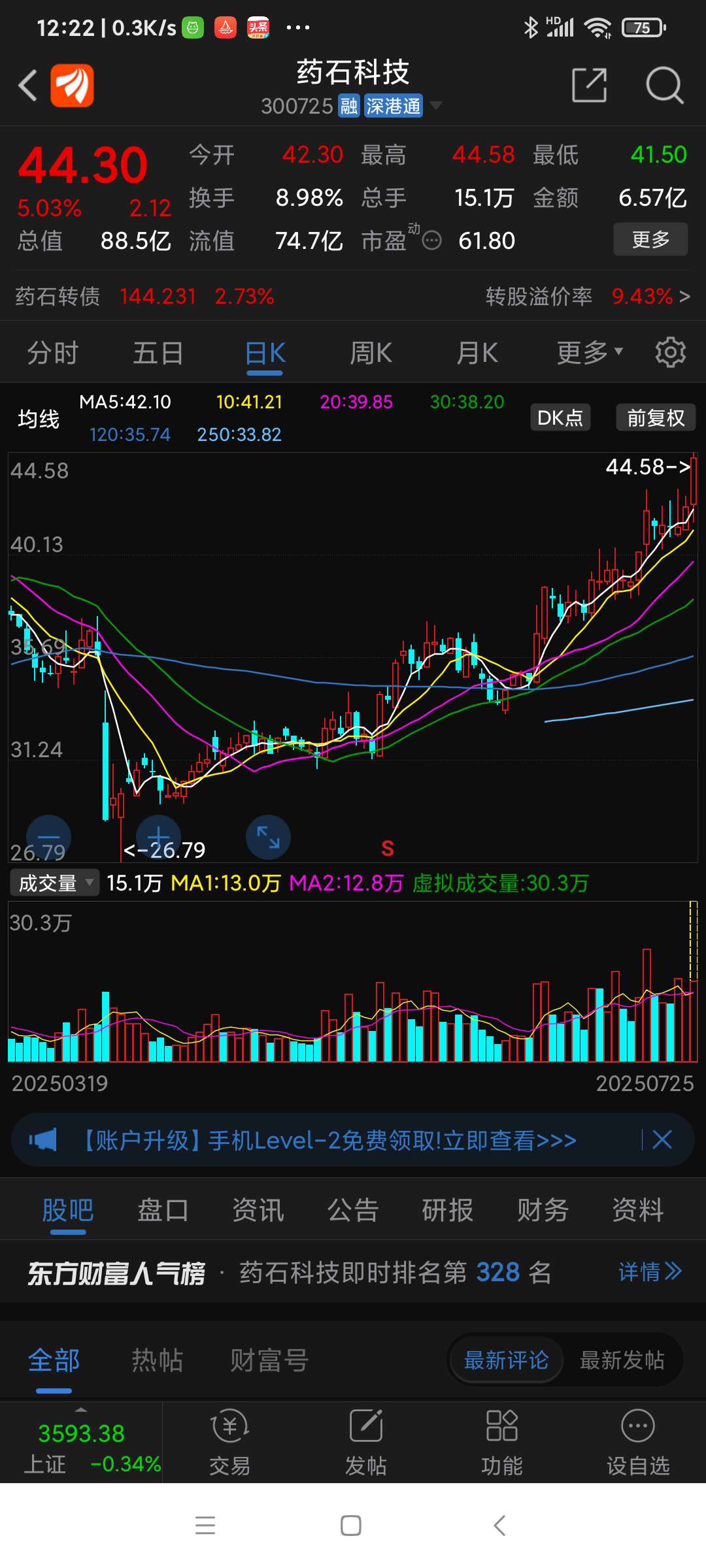Image resolution: width=706 pixels, height=1568 pixels.
Task: Expand chart to fullscreen arrows icon
Action: tap(268, 837)
